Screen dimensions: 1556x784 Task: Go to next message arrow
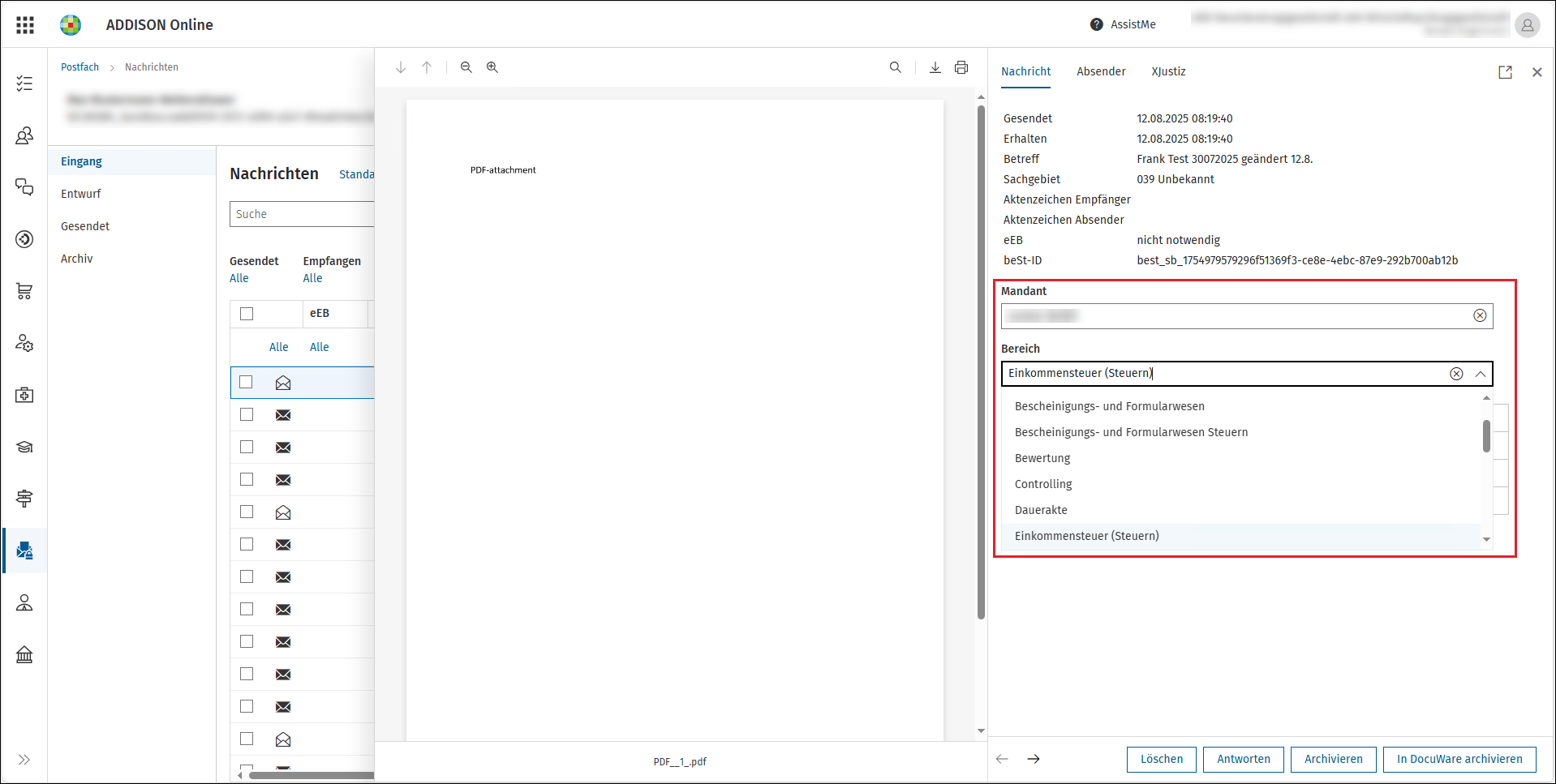click(x=1034, y=759)
